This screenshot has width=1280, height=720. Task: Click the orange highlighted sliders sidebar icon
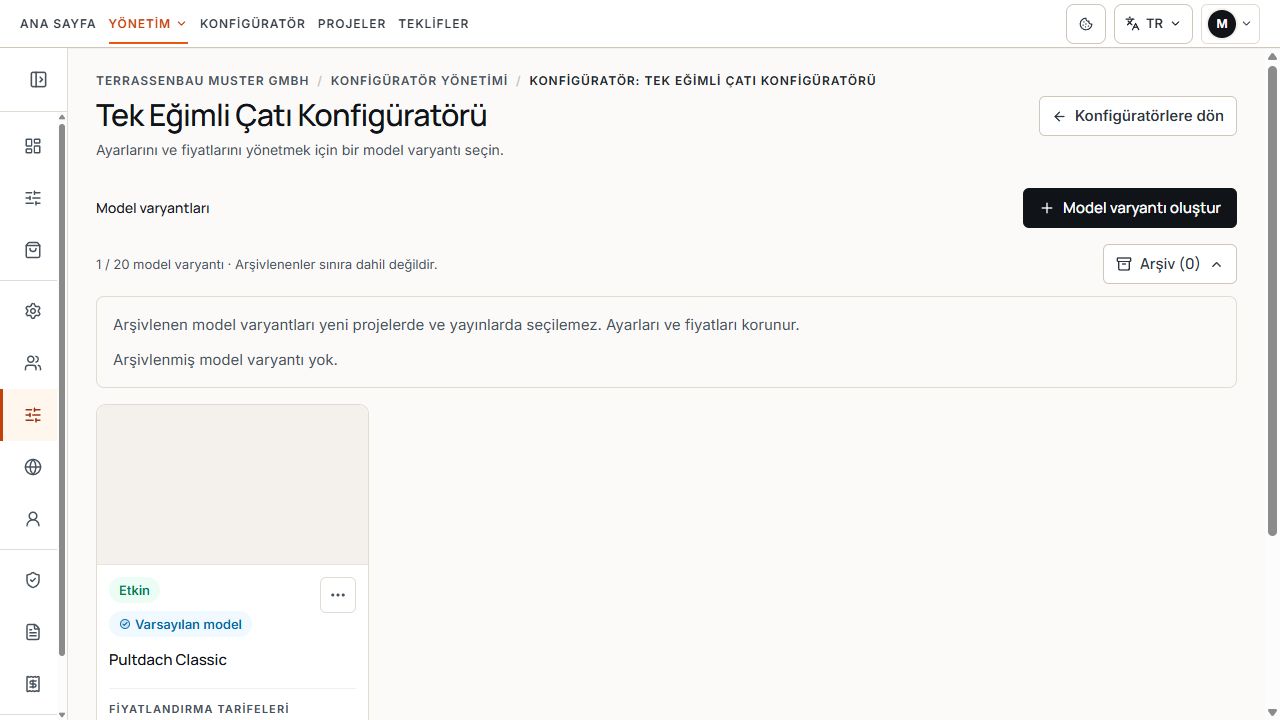[33, 415]
